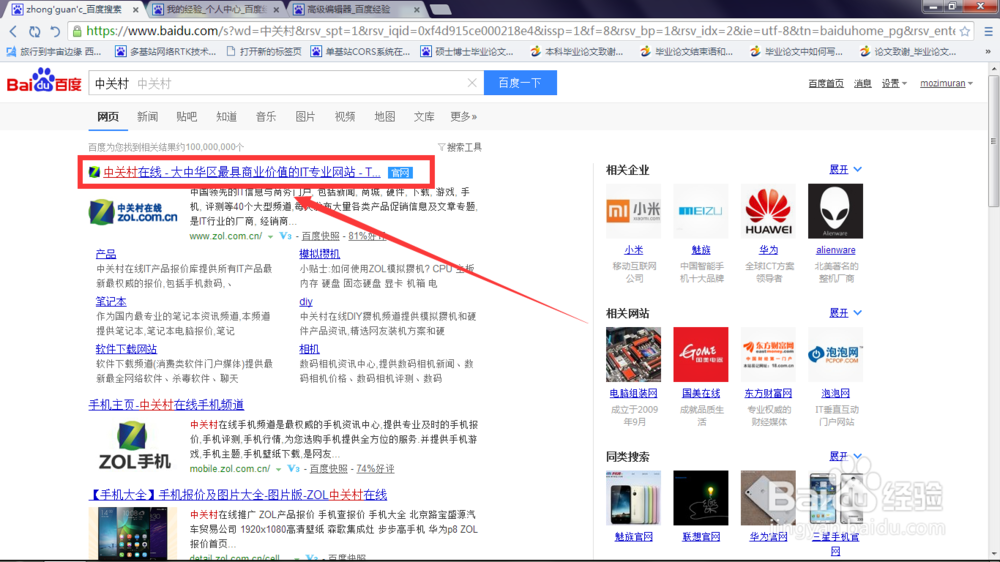Open the 设置 dropdown
This screenshot has width=1000, height=562.
click(893, 84)
